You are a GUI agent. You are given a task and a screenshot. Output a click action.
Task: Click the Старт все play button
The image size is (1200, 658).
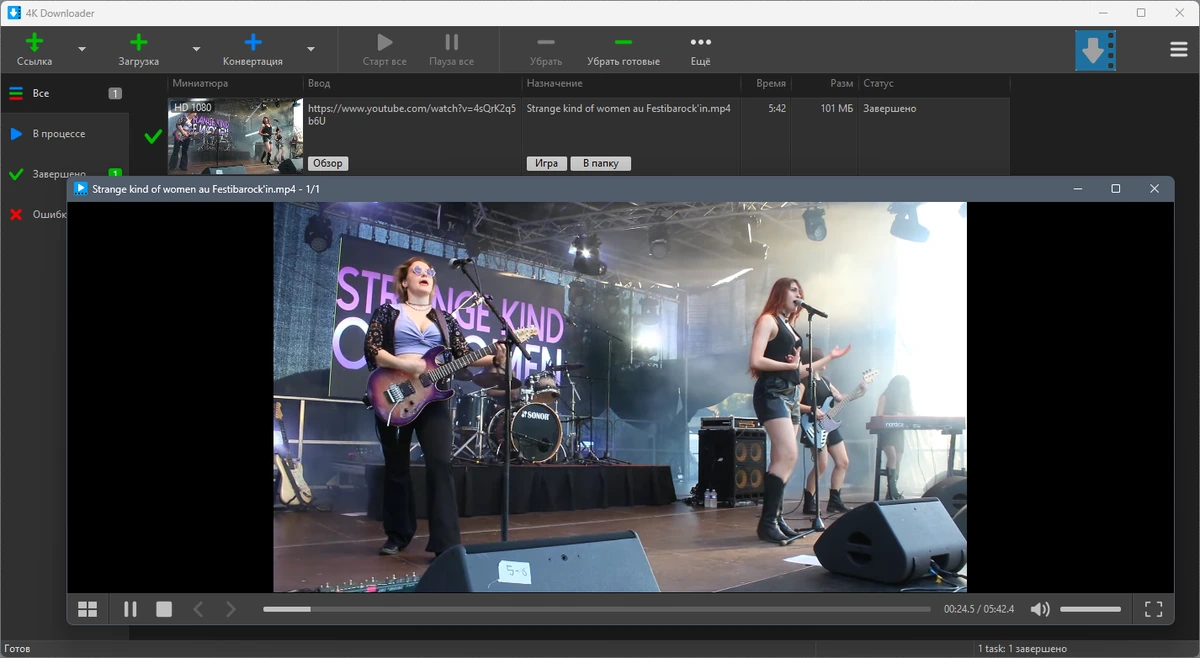pyautogui.click(x=384, y=49)
